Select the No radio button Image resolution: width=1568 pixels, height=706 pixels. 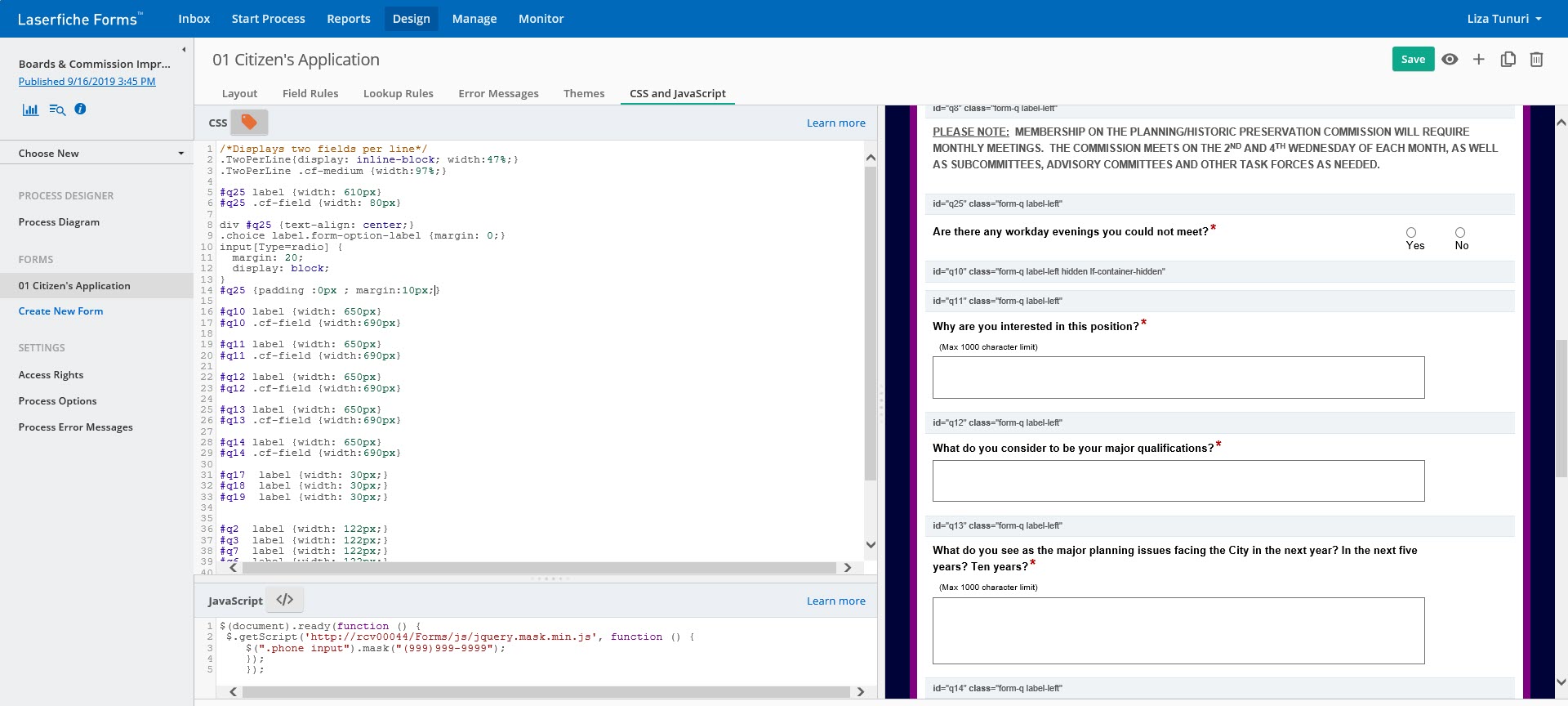tap(1460, 233)
